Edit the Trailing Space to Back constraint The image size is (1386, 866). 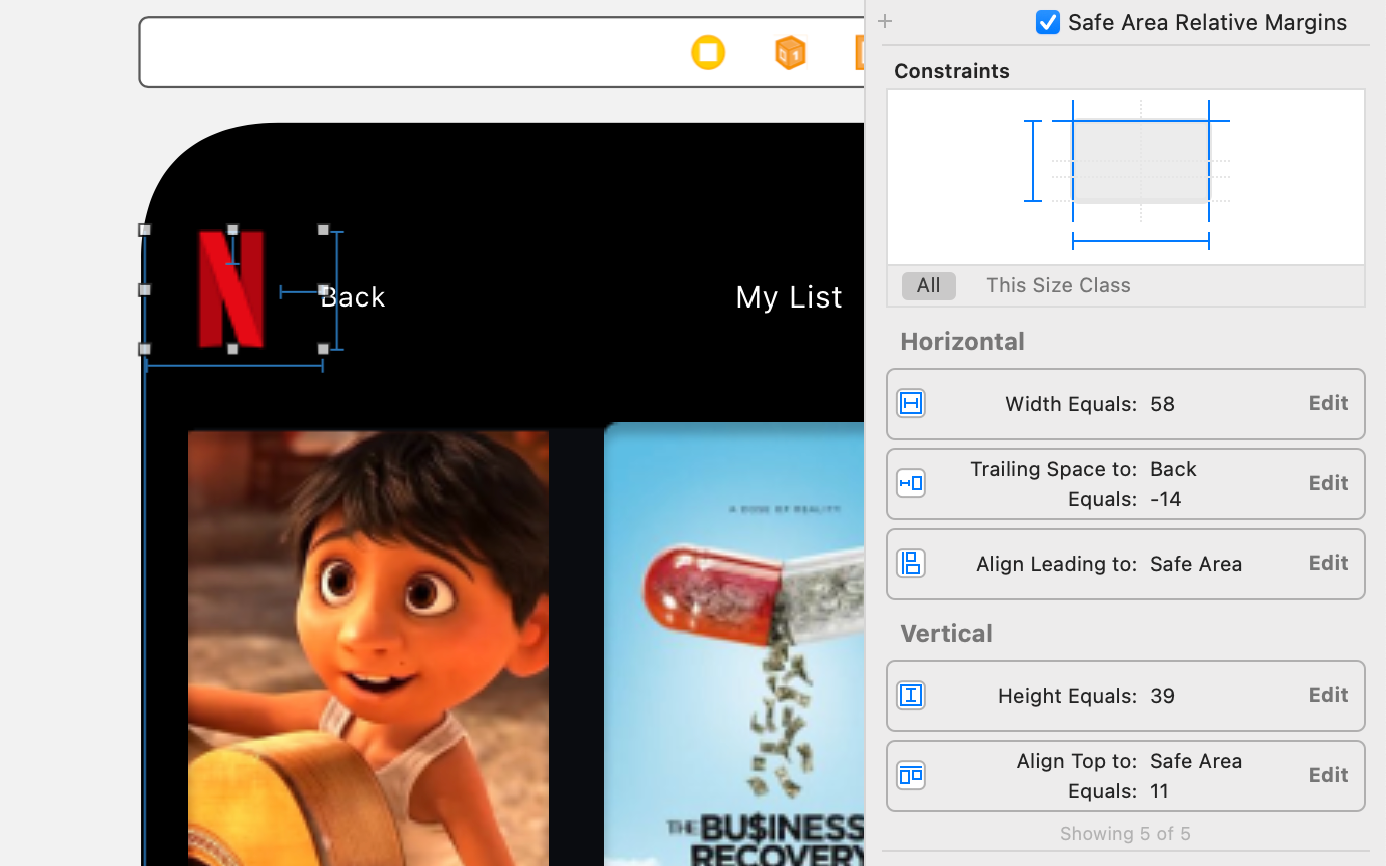(1328, 483)
